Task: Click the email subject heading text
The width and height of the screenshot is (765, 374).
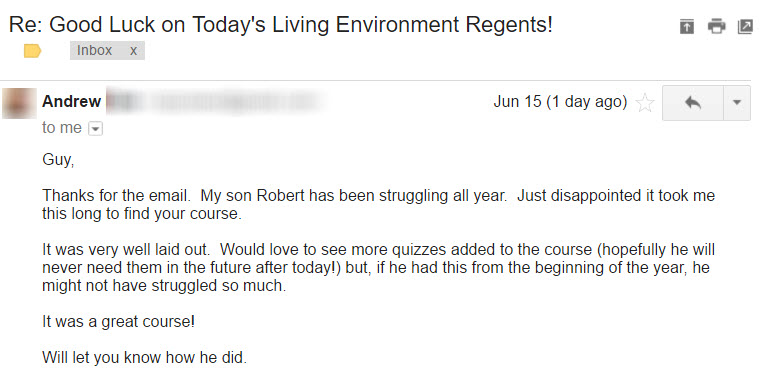Action: [281, 24]
